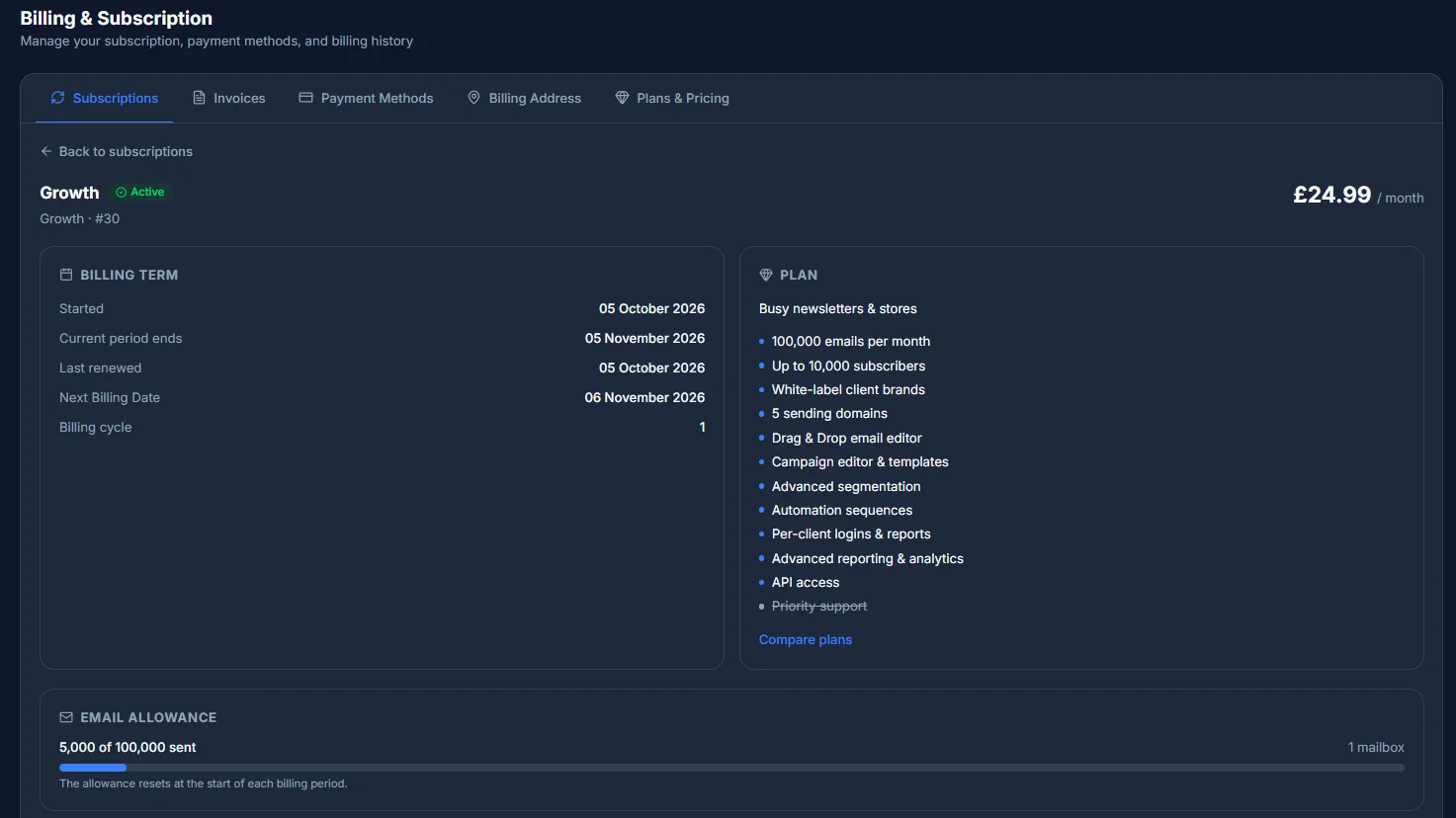The width and height of the screenshot is (1456, 818).
Task: Click the Billing Term calendar icon
Action: [66, 275]
